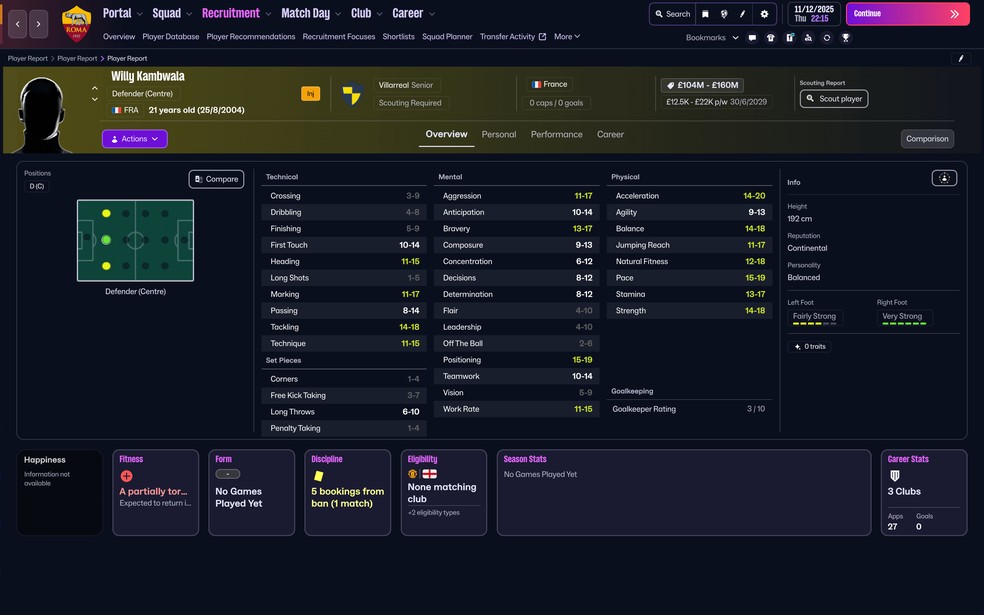This screenshot has width=984, height=615.
Task: Open the Recruitment menu
Action: pyautogui.click(x=236, y=14)
